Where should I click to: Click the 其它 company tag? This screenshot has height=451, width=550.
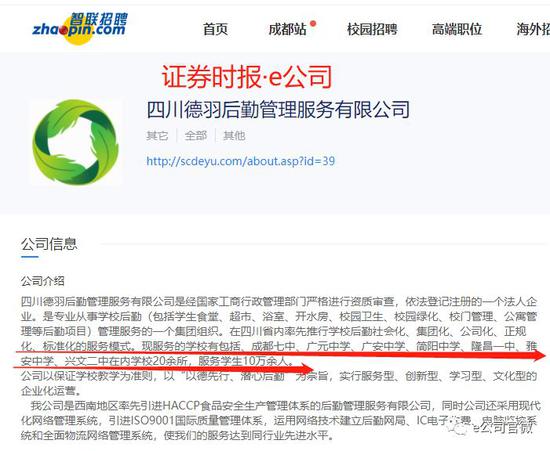[157, 136]
